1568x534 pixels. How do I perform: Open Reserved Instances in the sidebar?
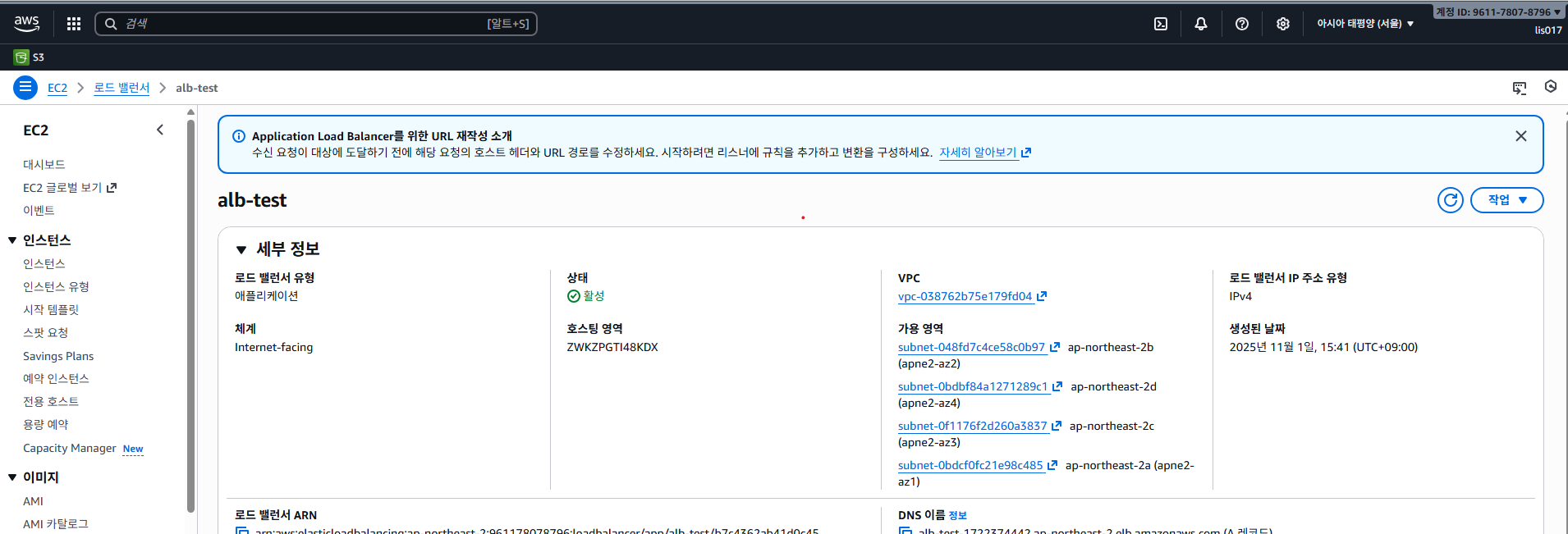56,378
